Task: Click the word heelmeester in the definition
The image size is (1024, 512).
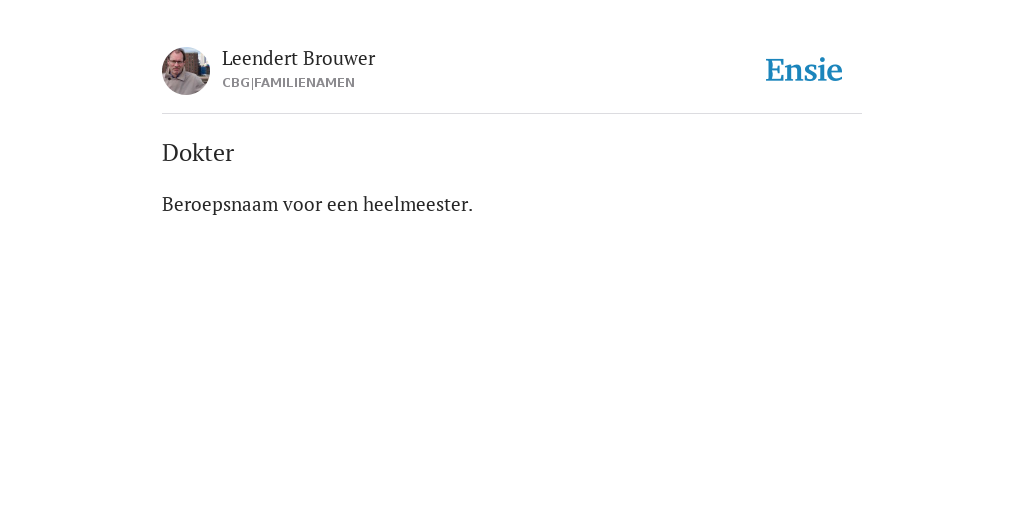Action: [415, 204]
